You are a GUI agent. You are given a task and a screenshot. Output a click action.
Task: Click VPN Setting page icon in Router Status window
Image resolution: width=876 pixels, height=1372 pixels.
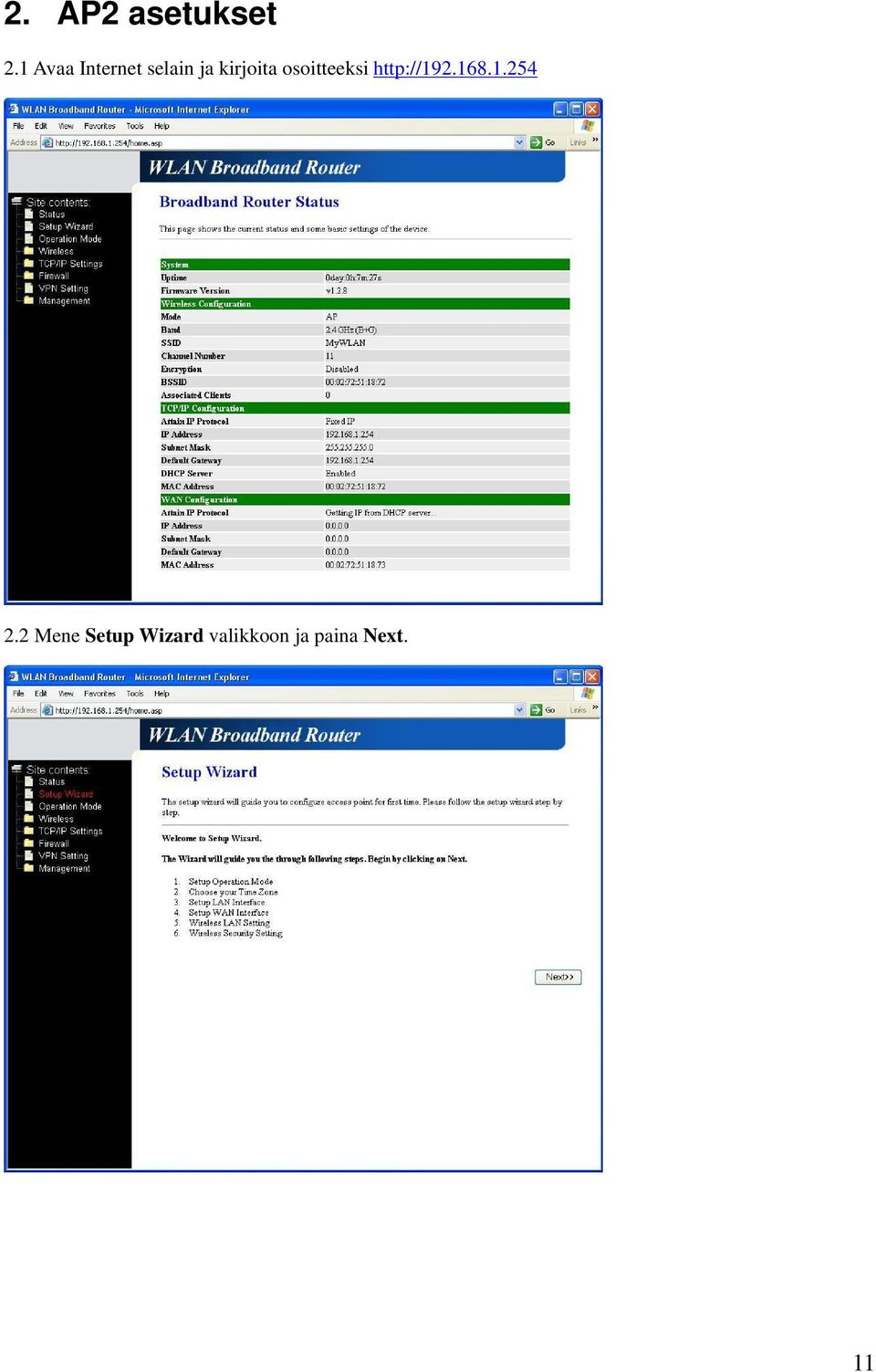pos(29,288)
